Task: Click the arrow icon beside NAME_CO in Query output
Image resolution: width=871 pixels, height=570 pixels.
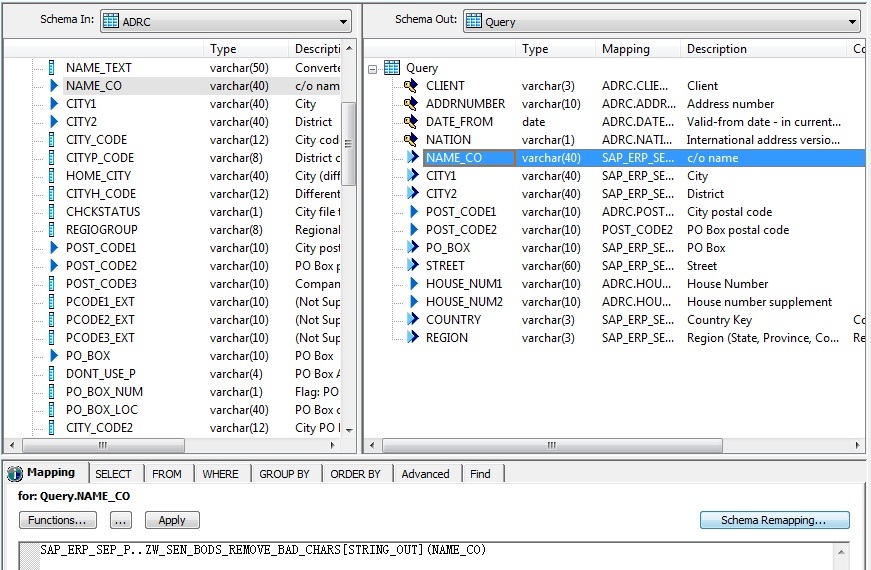Action: tap(412, 157)
